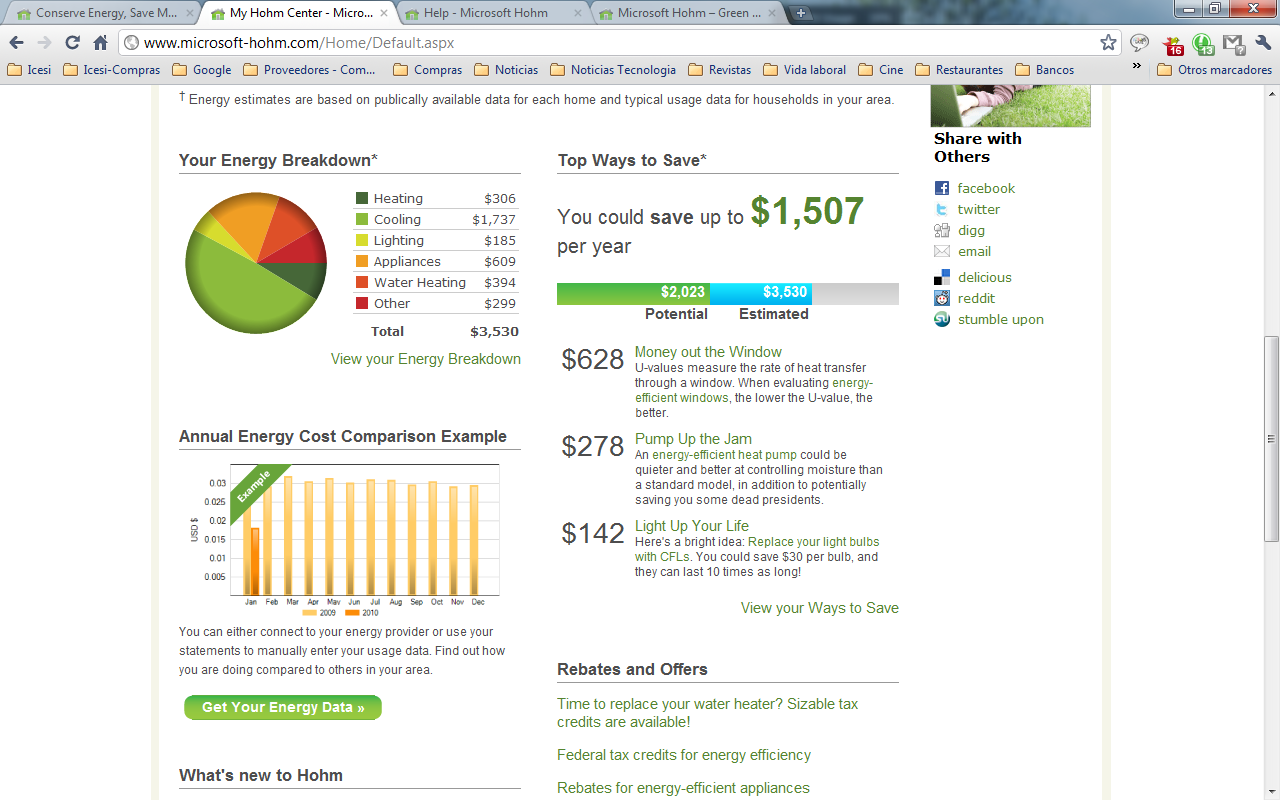The height and width of the screenshot is (800, 1280).
Task: Reload the page with refresh button
Action: (x=72, y=42)
